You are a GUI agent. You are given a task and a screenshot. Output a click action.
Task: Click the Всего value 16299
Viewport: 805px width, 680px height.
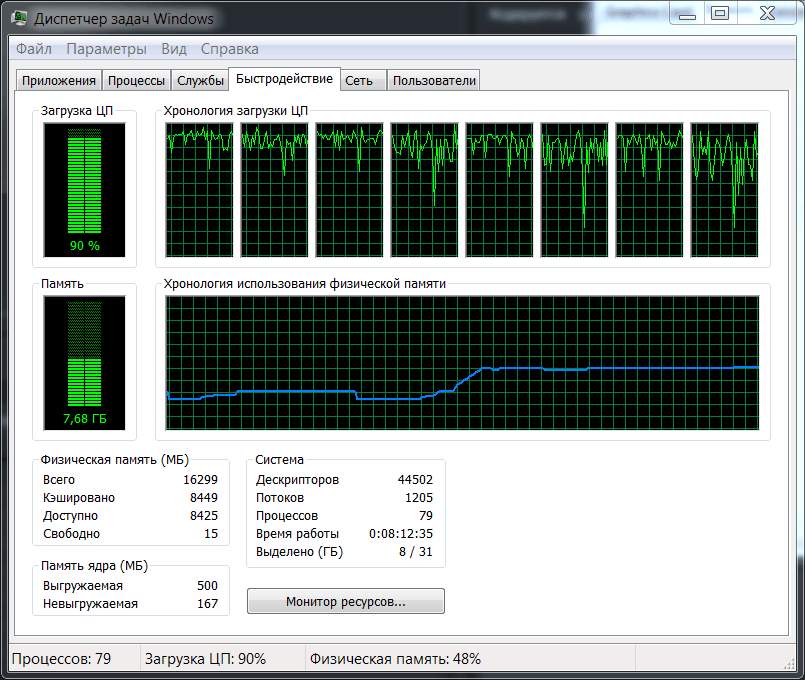tap(200, 480)
